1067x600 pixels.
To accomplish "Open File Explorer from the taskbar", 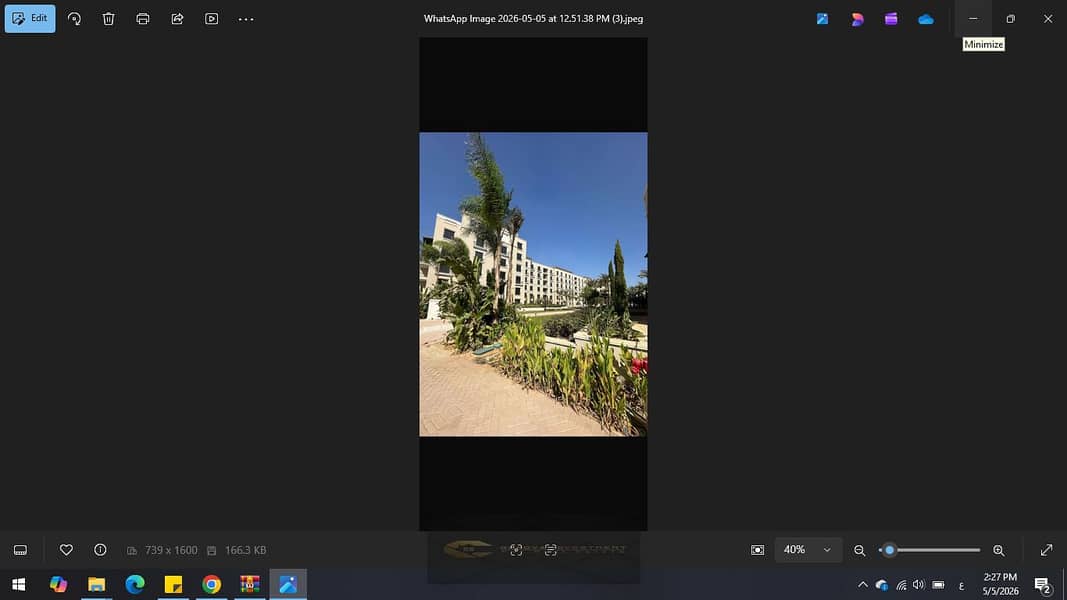I will [97, 584].
